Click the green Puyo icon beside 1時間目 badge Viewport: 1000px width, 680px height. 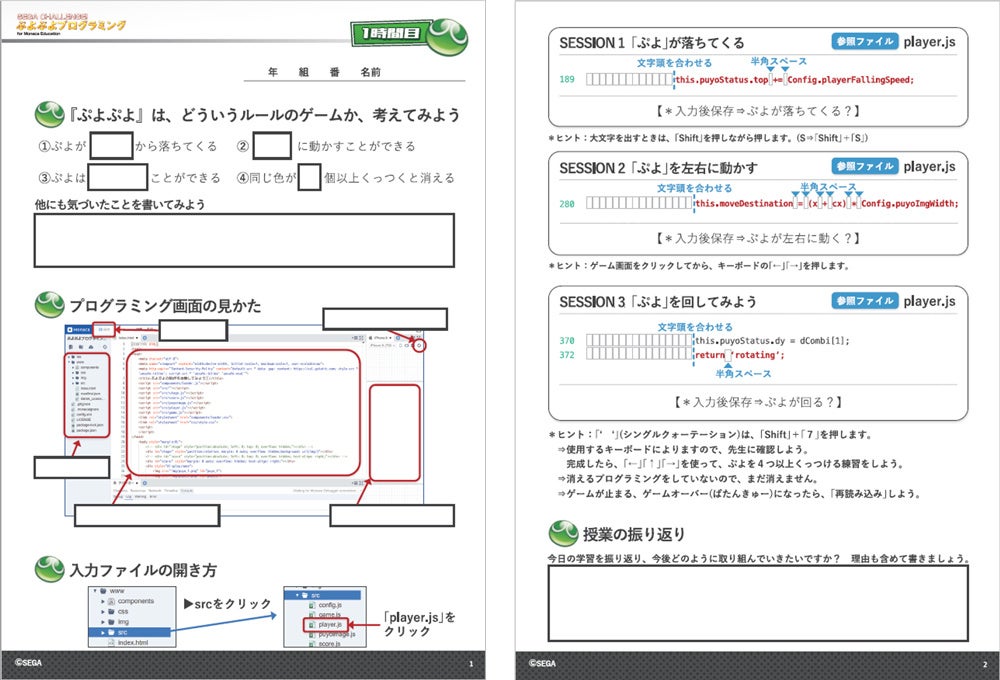[x=447, y=38]
